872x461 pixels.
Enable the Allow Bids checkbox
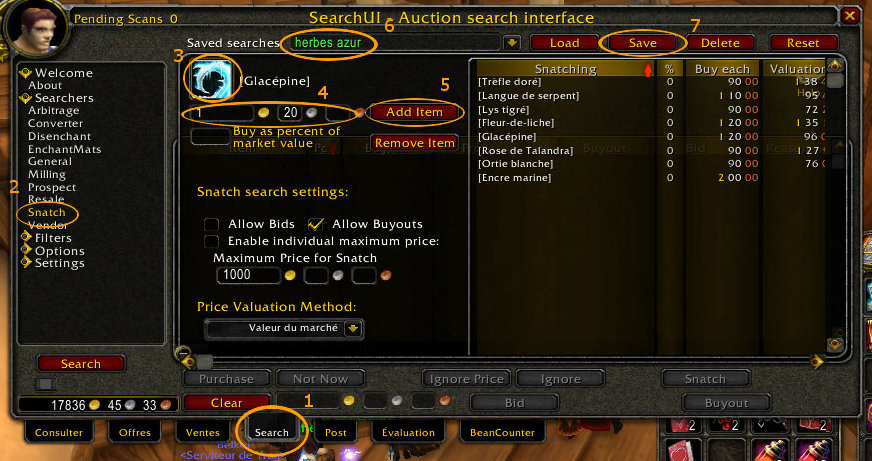tap(211, 225)
